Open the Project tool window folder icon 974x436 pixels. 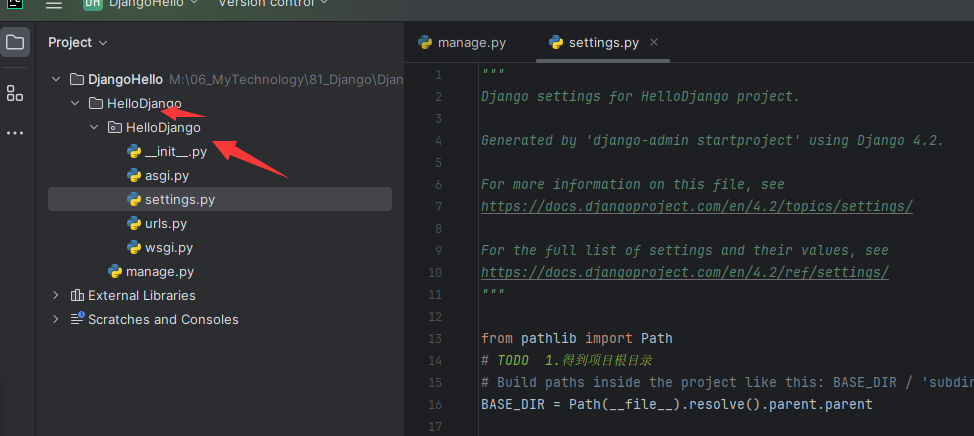pyautogui.click(x=15, y=42)
